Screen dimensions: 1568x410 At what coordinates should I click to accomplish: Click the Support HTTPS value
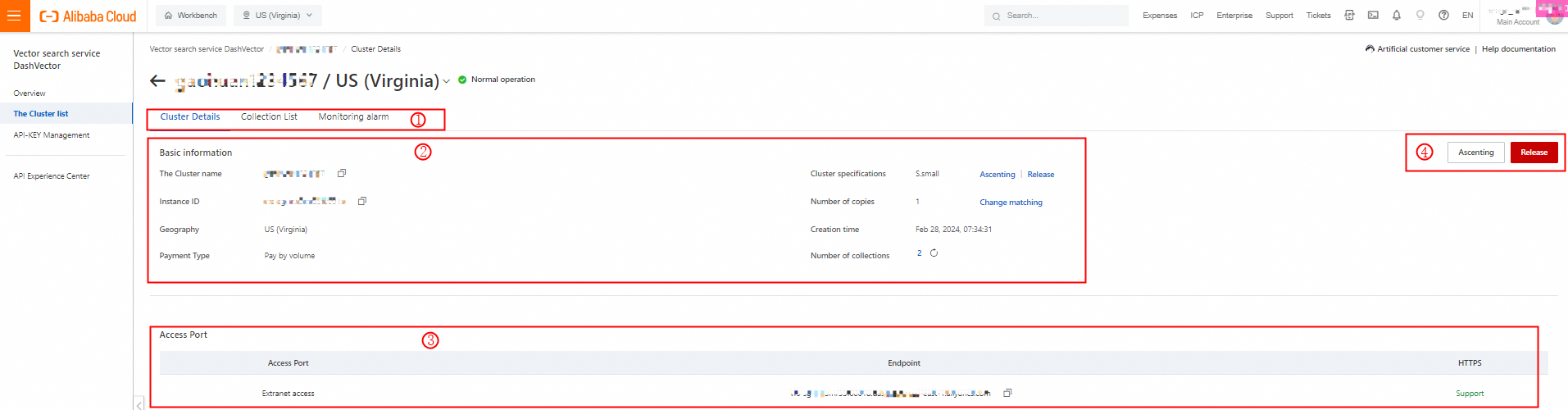click(x=1470, y=394)
